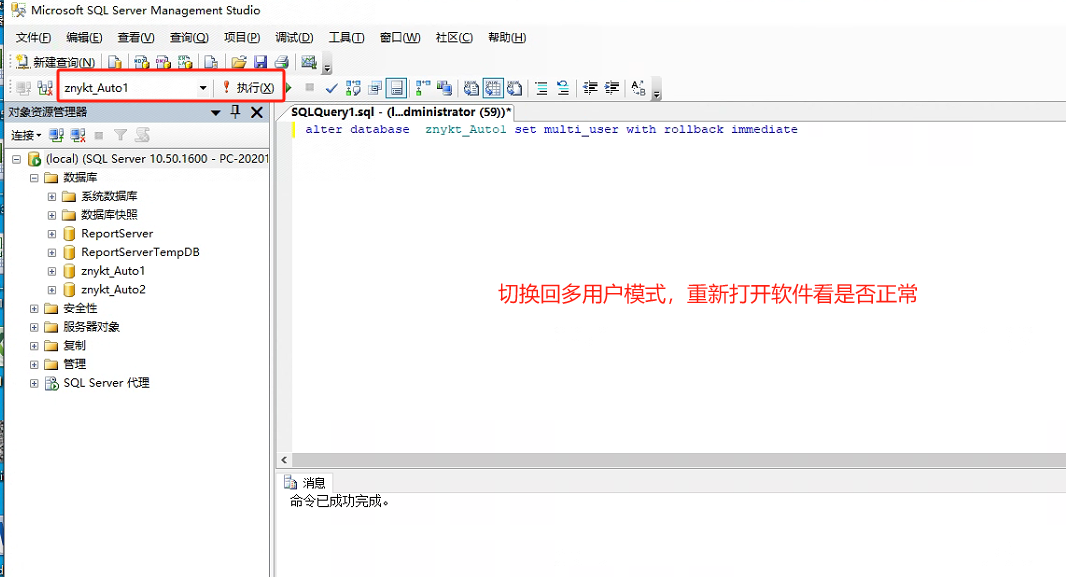The height and width of the screenshot is (577, 1066).
Task: Open the 工具(T) menu
Action: click(347, 37)
